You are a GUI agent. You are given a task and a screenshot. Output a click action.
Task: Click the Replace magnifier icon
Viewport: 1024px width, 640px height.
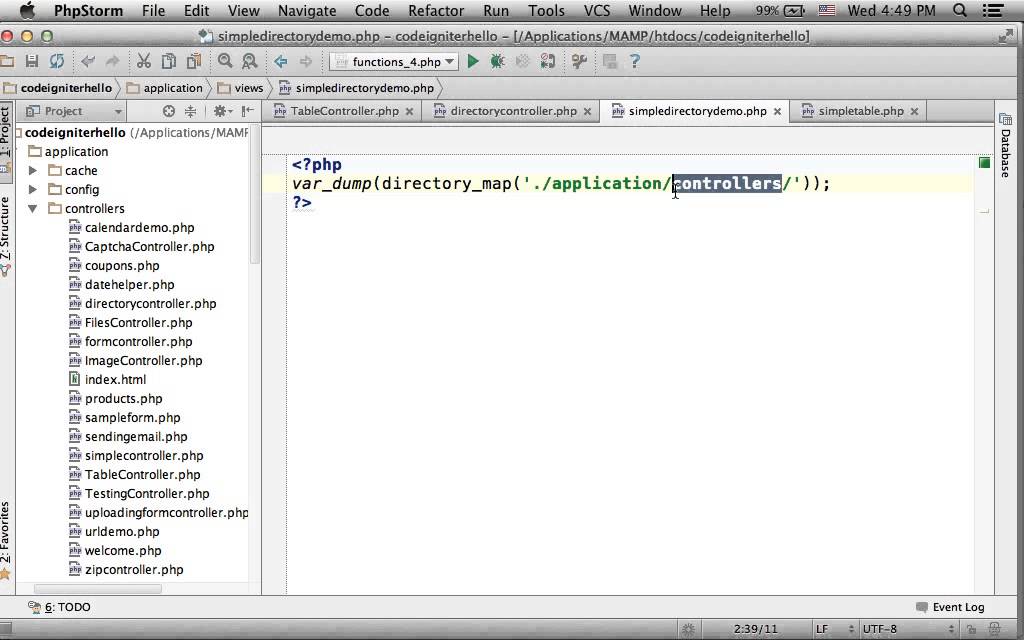pyautogui.click(x=249, y=61)
